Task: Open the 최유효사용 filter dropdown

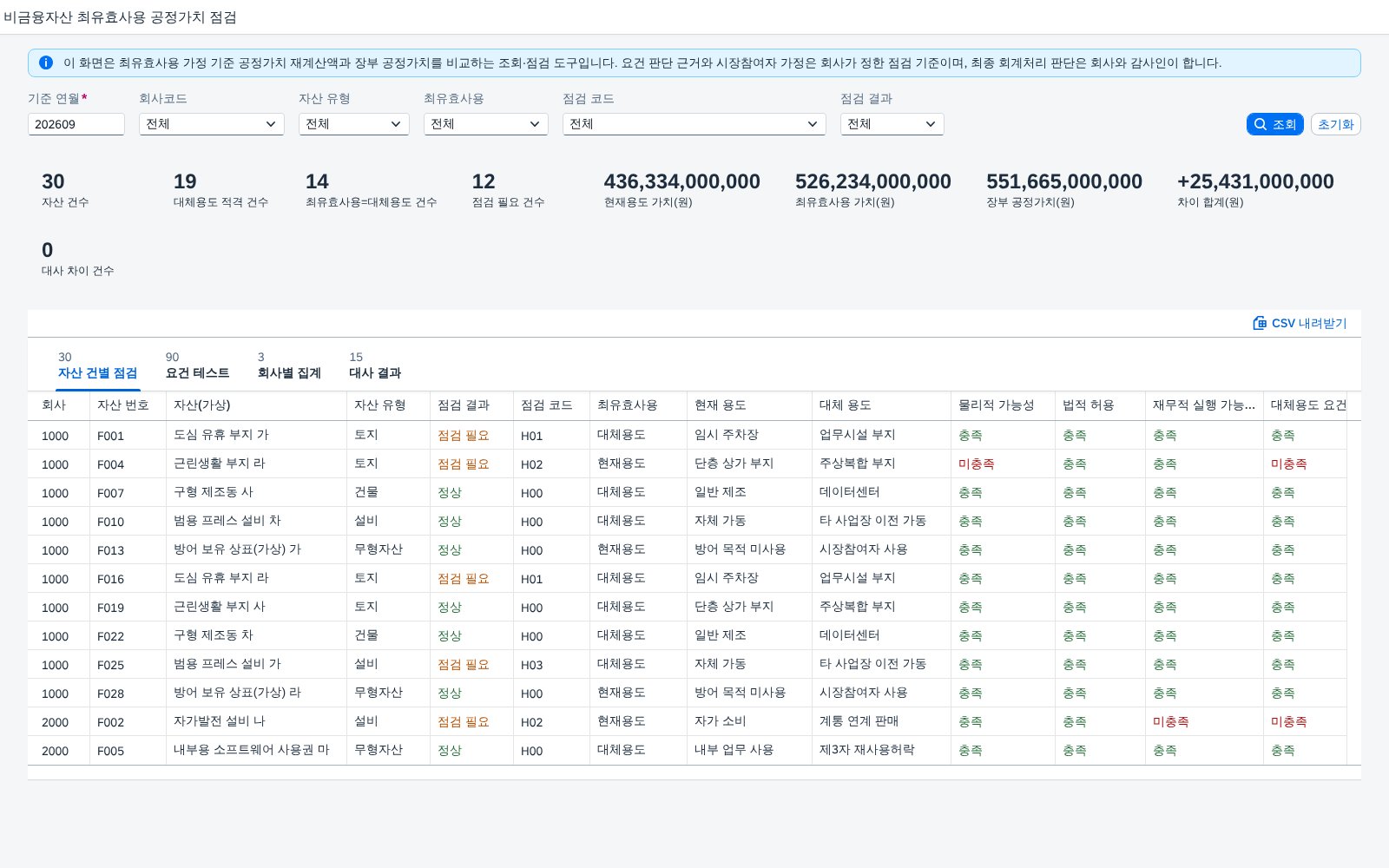Action: tap(486, 124)
